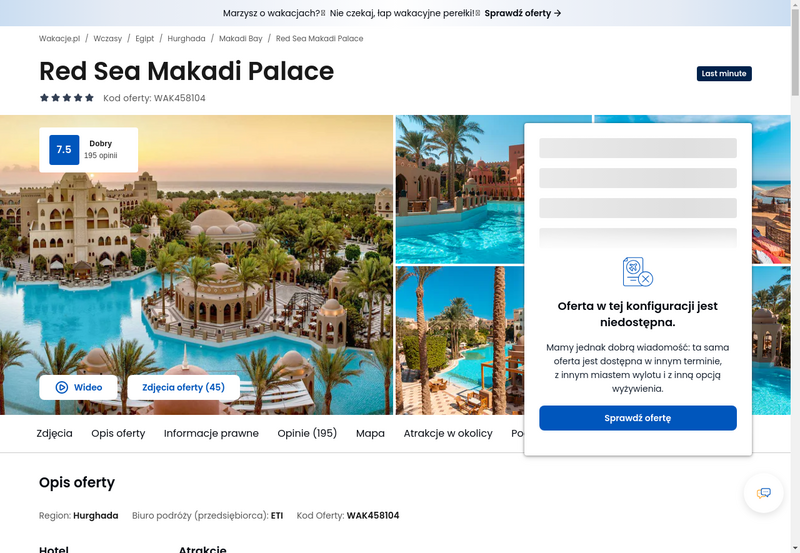Click the unavailable offer document icon
800x553 pixels.
[x=638, y=272]
